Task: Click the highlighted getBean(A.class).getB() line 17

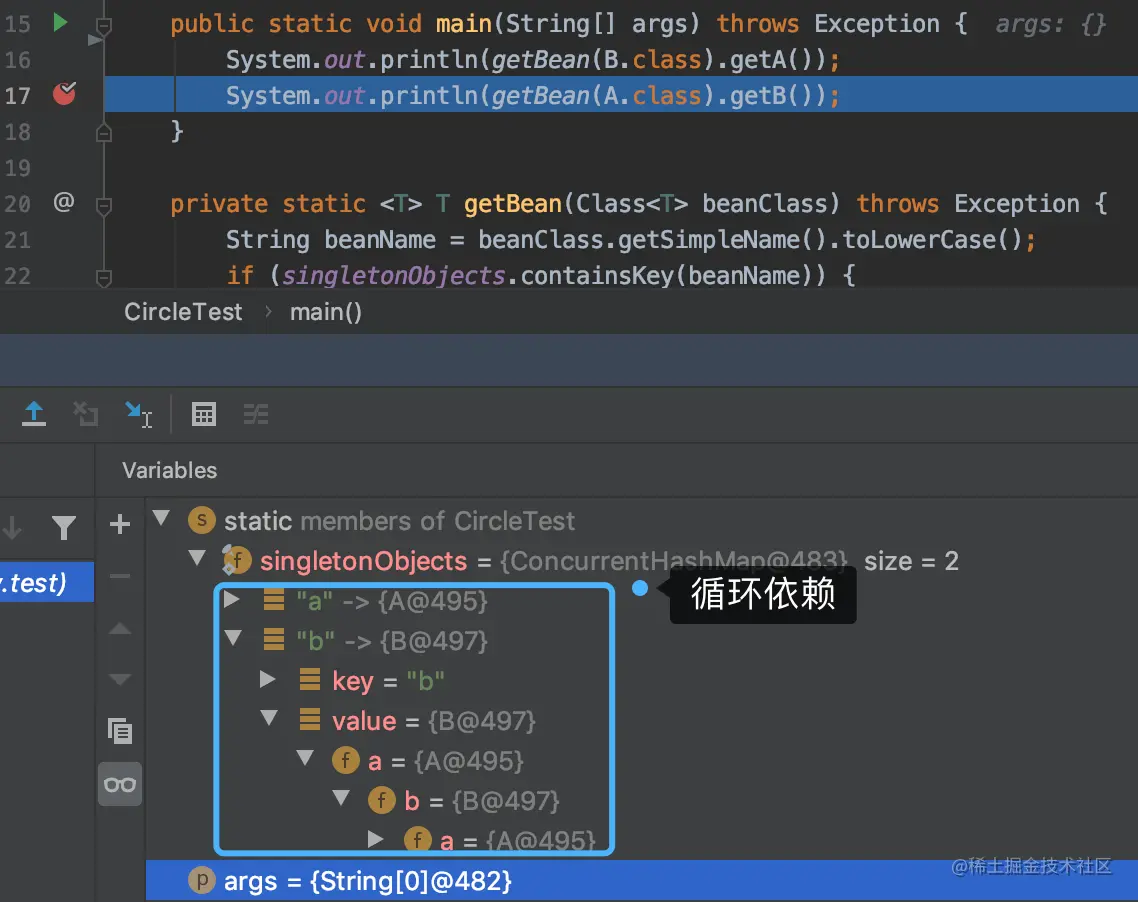Action: click(x=533, y=95)
